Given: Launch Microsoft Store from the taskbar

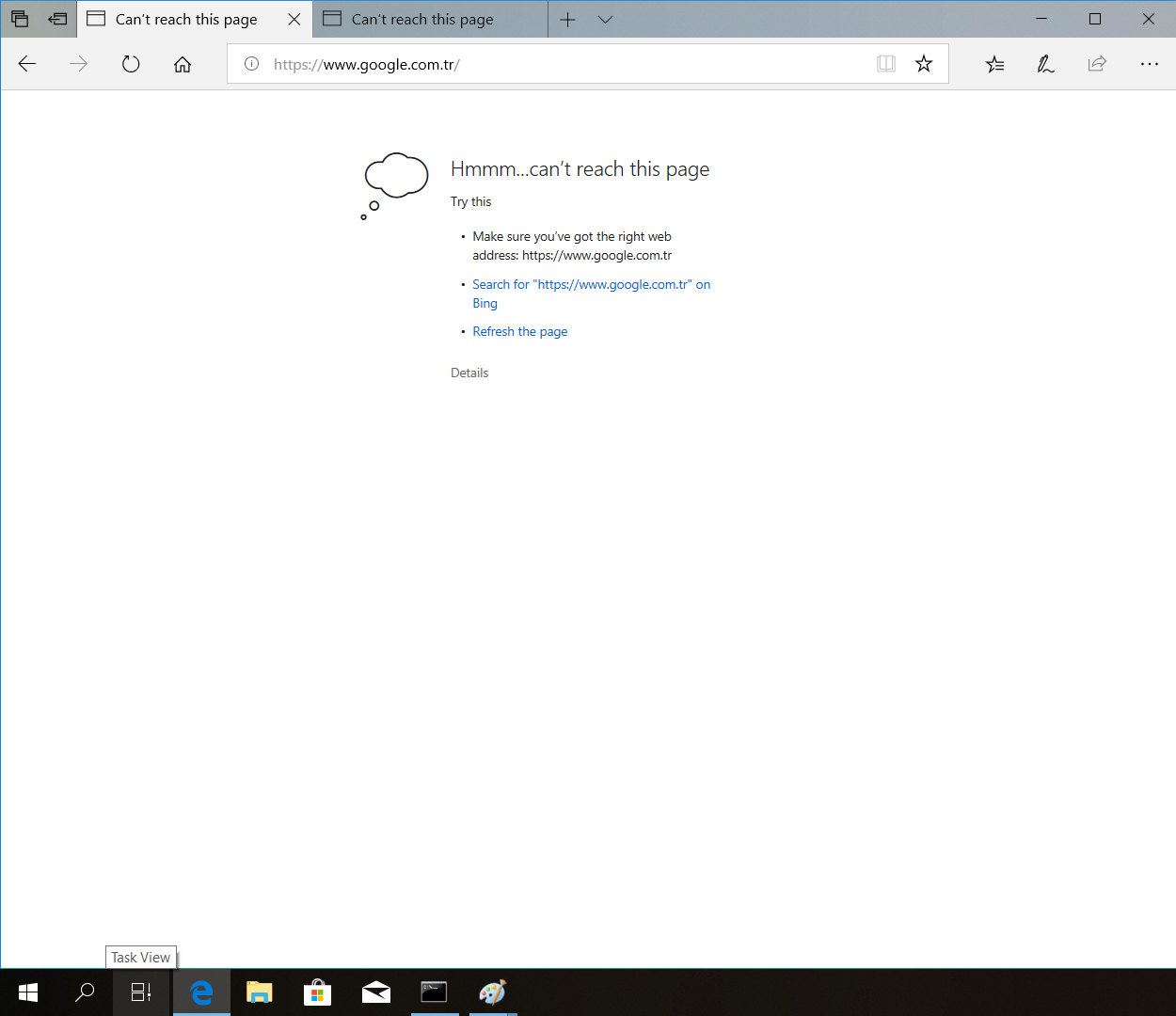Looking at the screenshot, I should pyautogui.click(x=318, y=992).
